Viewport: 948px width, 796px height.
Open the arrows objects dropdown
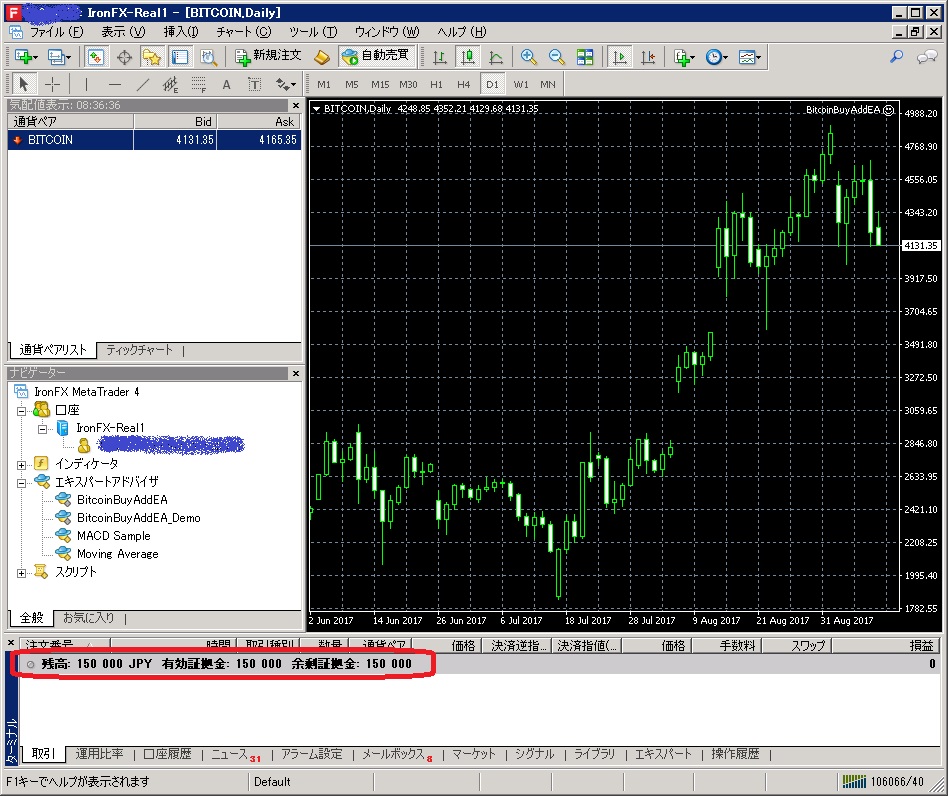tap(285, 84)
